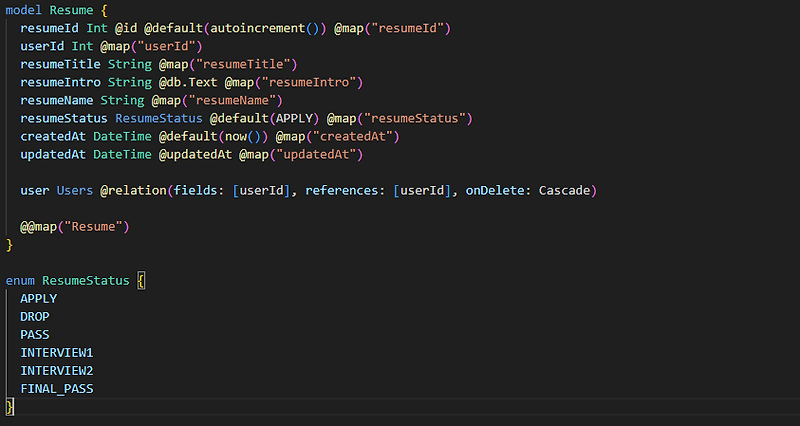Viewport: 800px width, 426px height.
Task: Click 'DateTime' type on the createdAt line
Action: tap(122, 136)
